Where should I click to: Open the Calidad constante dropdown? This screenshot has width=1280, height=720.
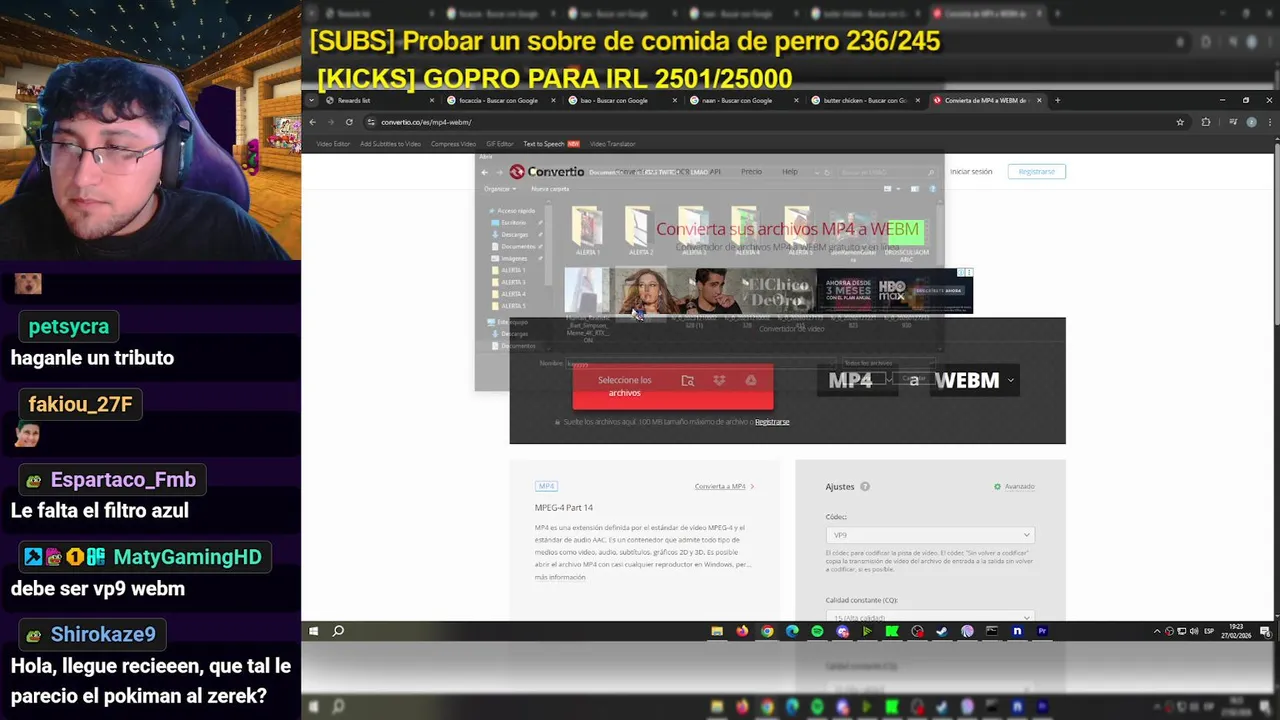coord(929,616)
